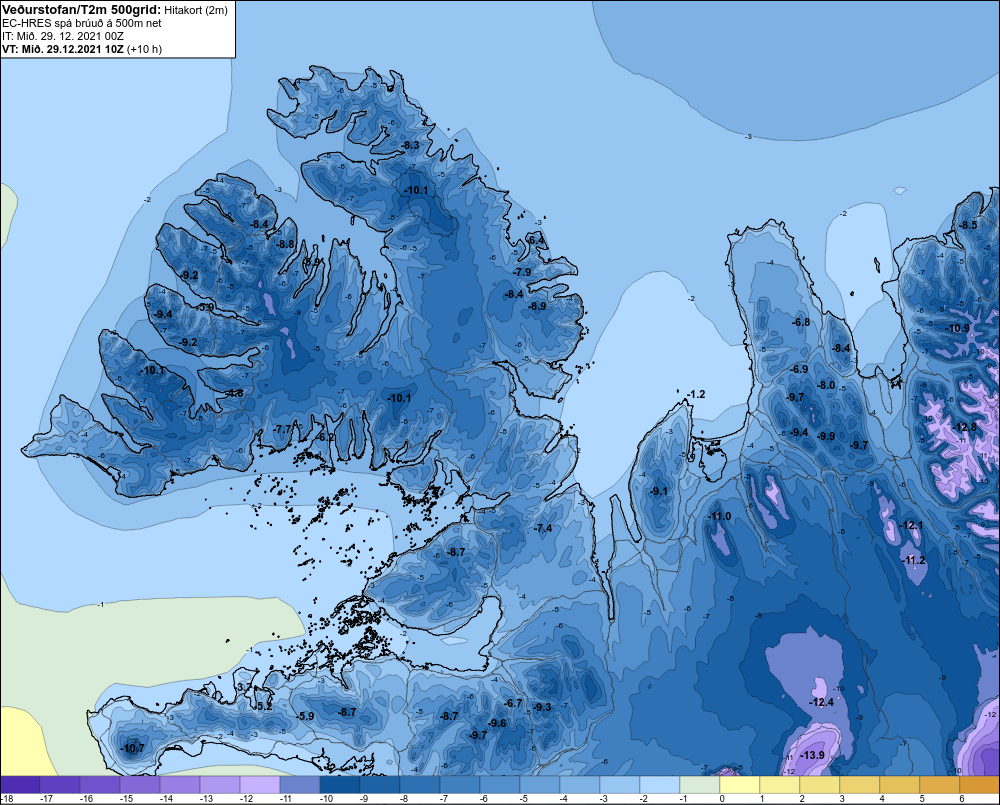Click the -6.8 temperature label

pos(801,322)
